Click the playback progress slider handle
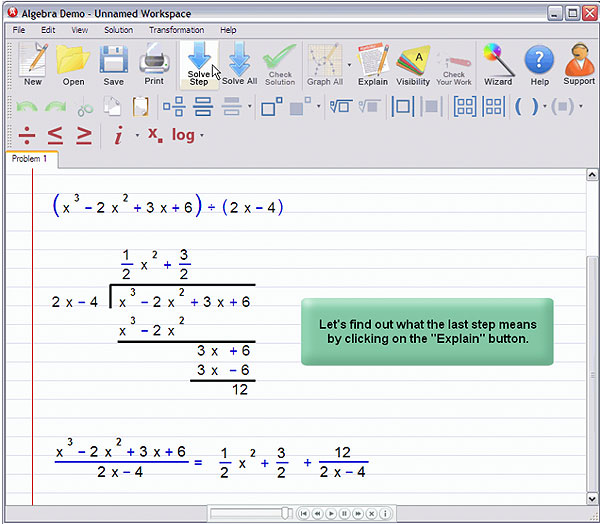This screenshot has width=600, height=524. [x=286, y=513]
